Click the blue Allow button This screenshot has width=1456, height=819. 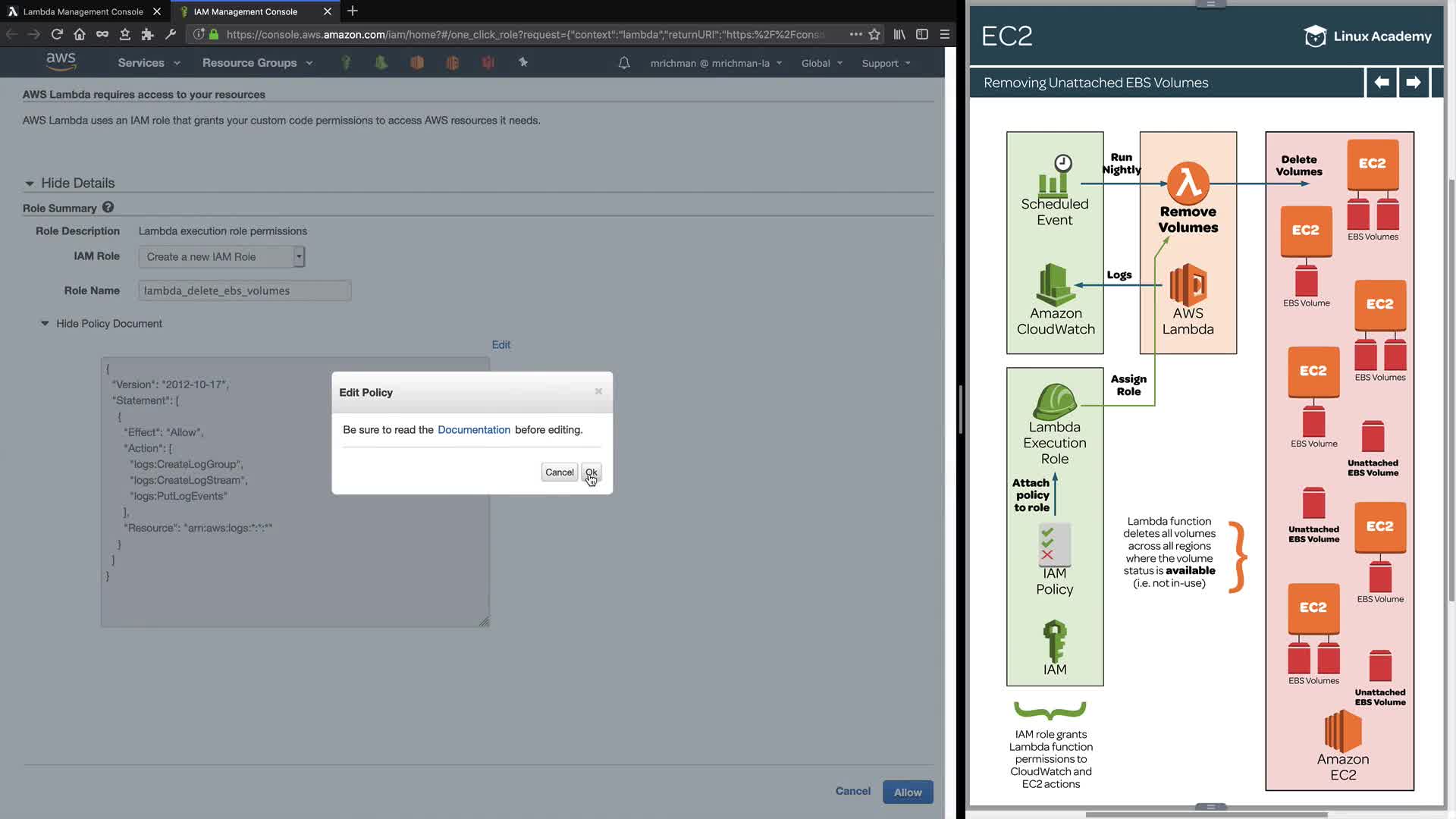[907, 792]
